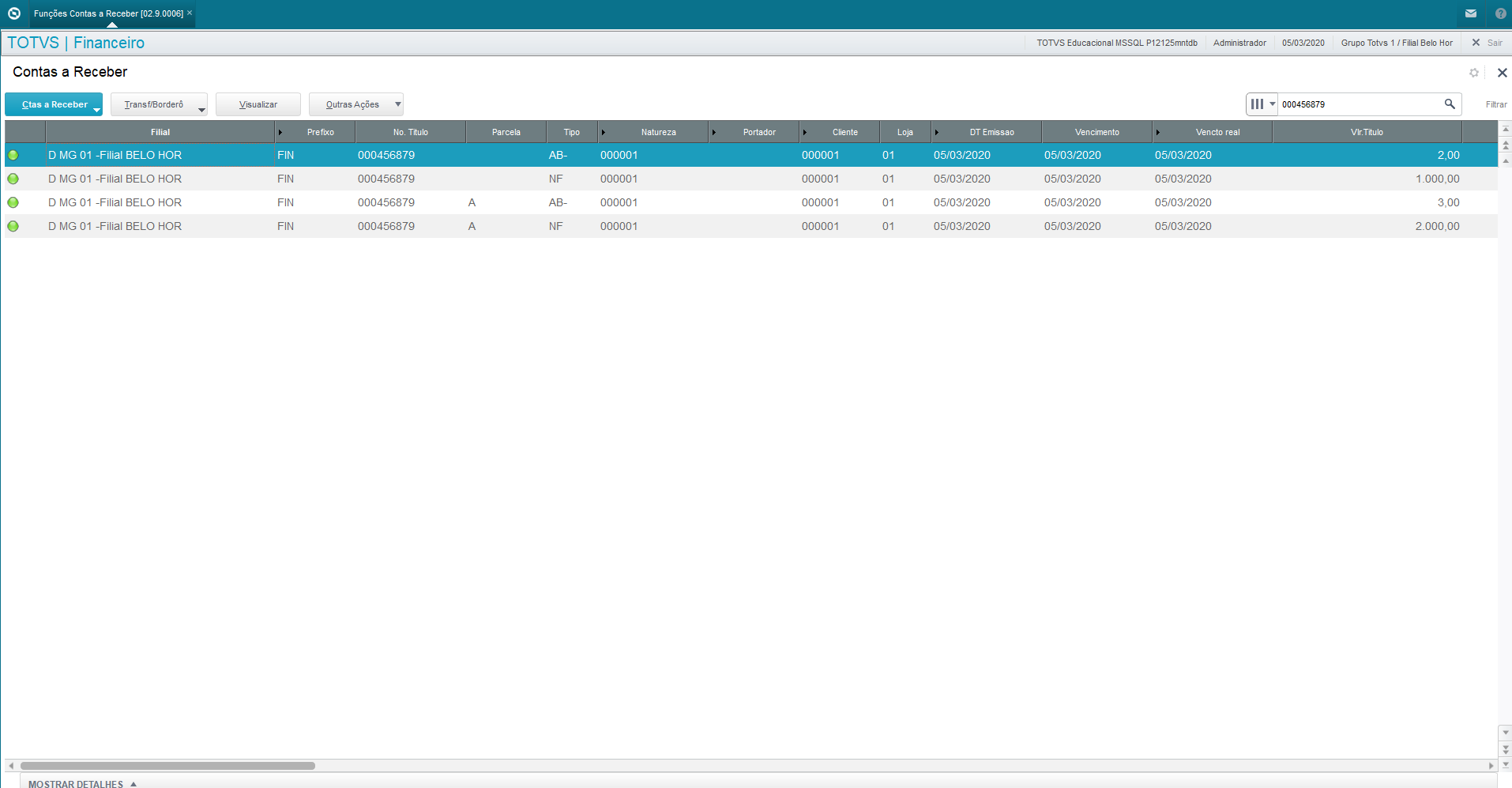Click the green status dot on the 2,00 row
Screen dimensions: 1512x788
[13, 155]
